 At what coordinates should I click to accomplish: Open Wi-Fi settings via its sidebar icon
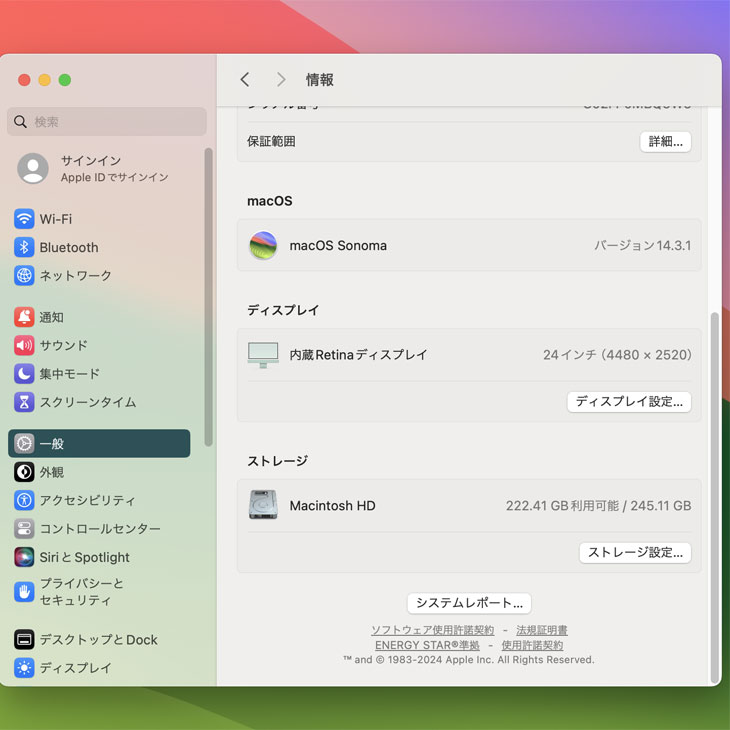24,219
